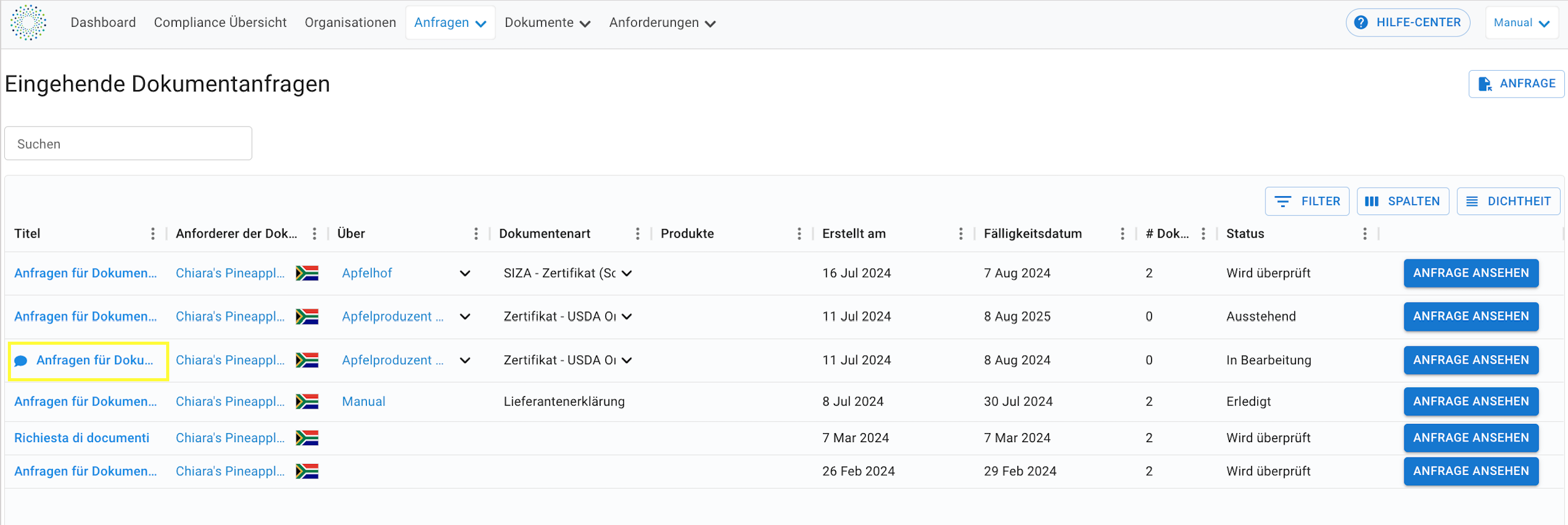The height and width of the screenshot is (525, 1568).
Task: Open request title link in 16 Jul 2024 row
Action: tap(85, 273)
